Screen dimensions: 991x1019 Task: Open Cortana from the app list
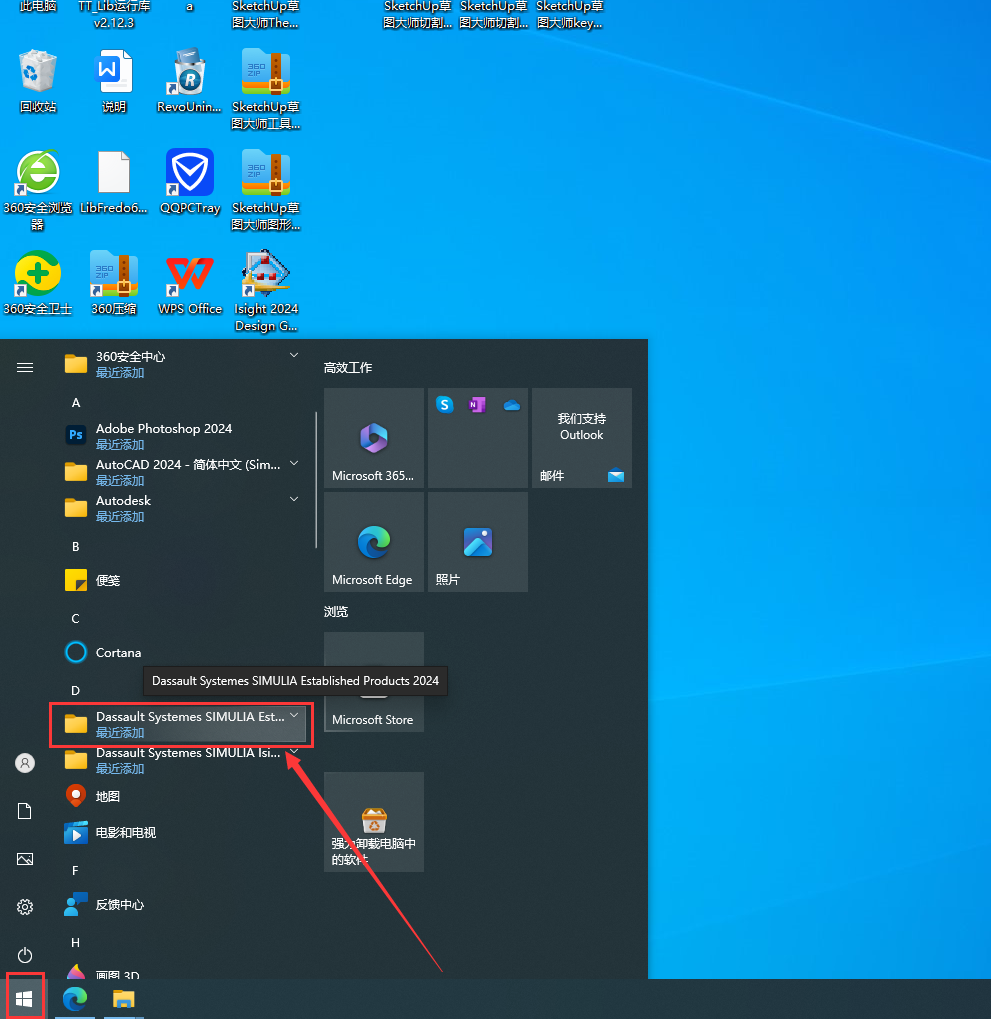coord(118,652)
